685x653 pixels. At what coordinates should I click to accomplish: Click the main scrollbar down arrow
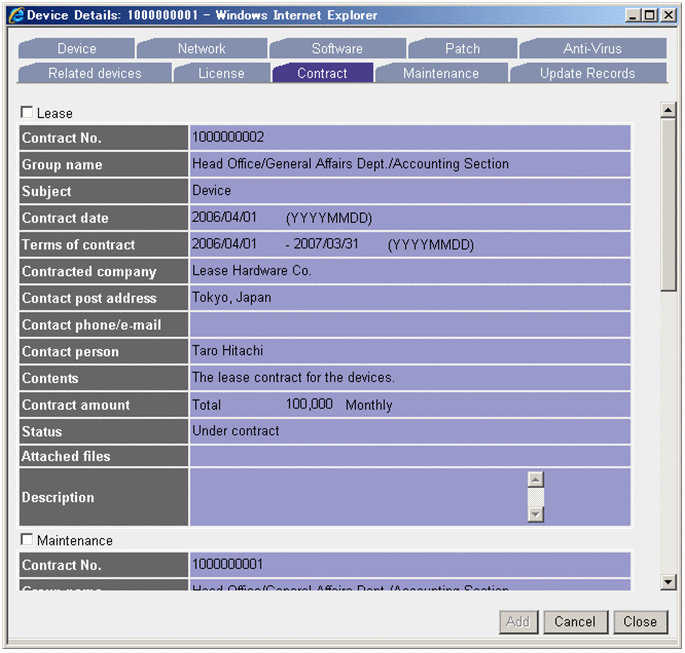[668, 582]
